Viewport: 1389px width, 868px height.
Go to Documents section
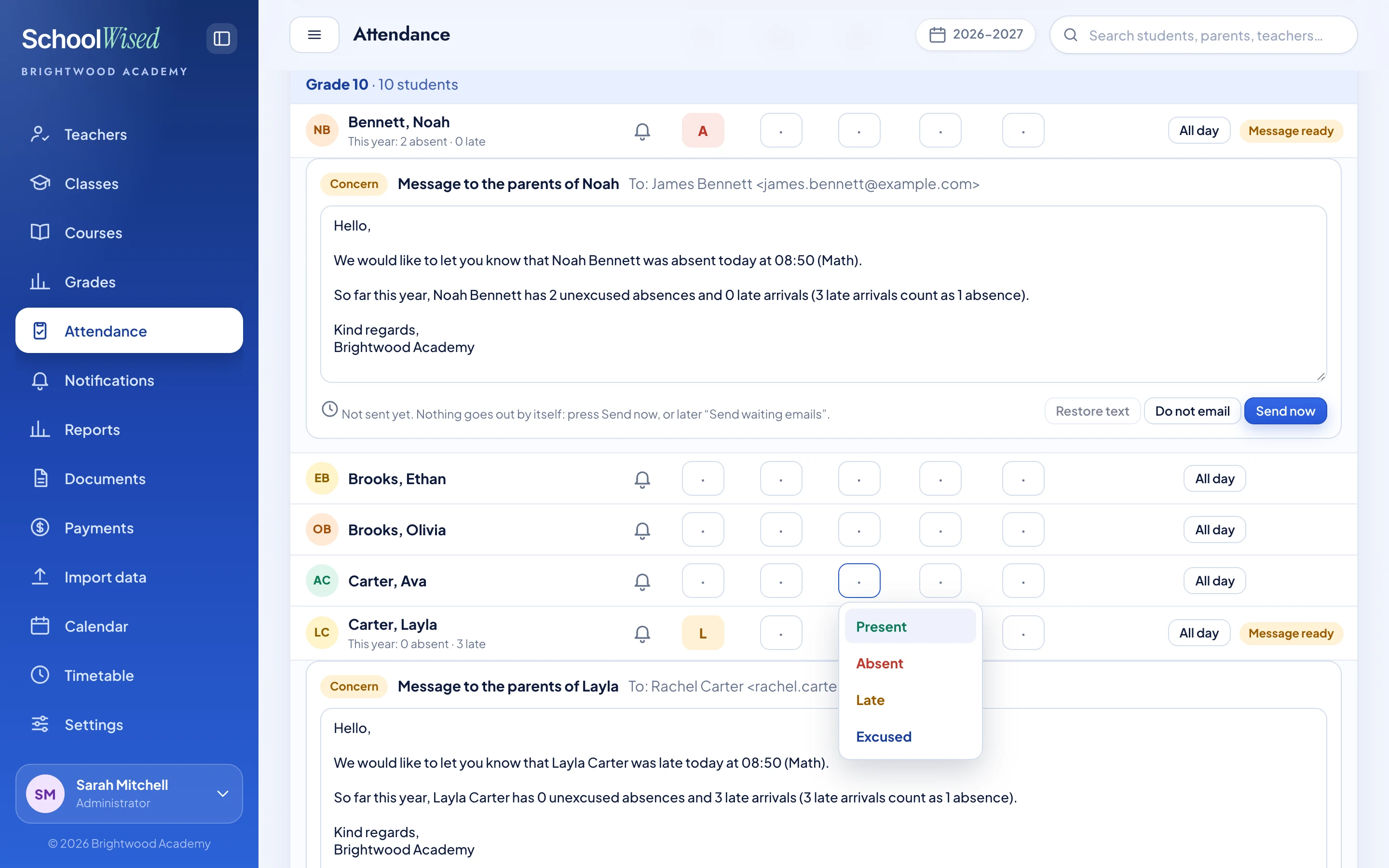point(129,479)
